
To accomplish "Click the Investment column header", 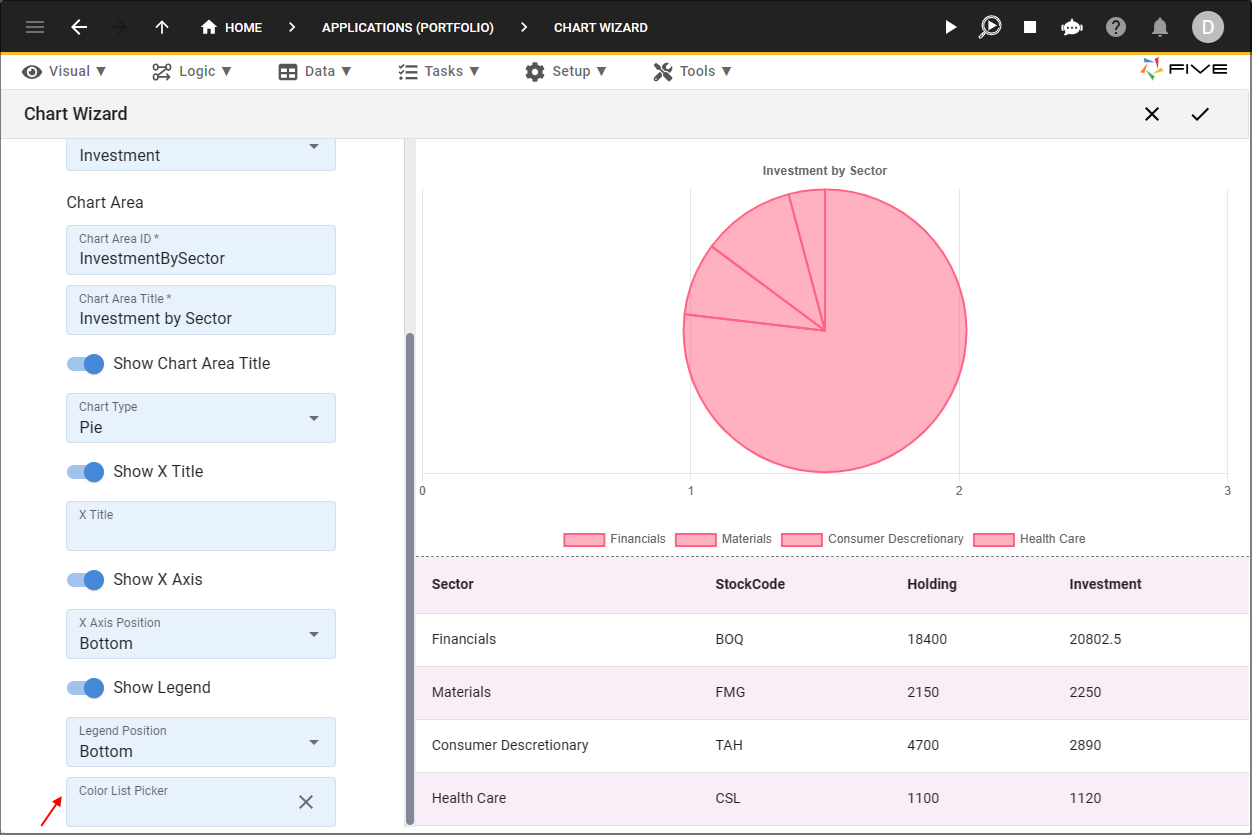I will (1105, 584).
